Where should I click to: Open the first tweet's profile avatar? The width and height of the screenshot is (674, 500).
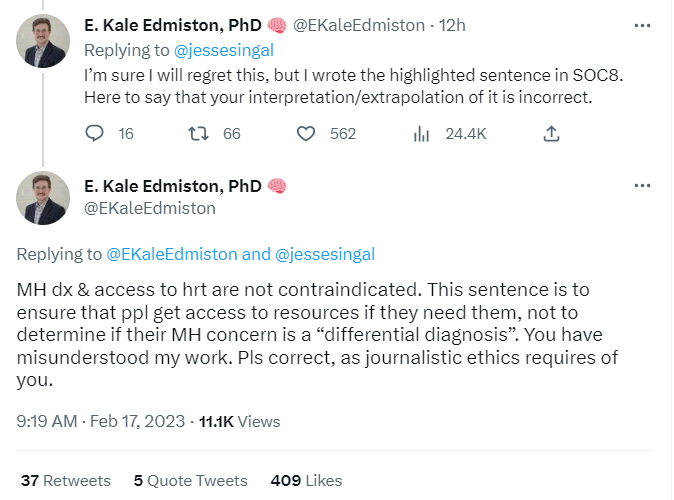(x=43, y=41)
